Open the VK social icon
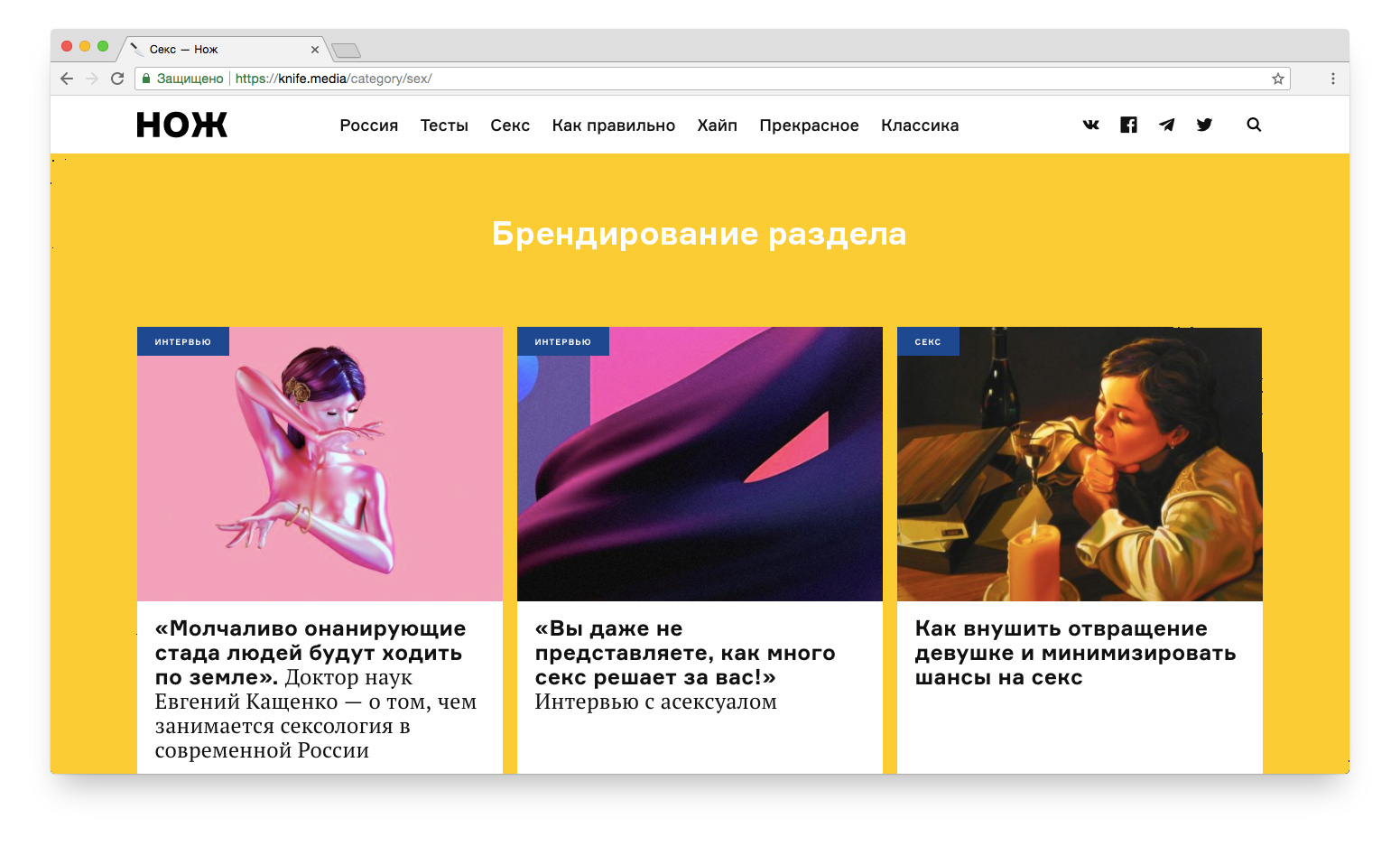The width and height of the screenshot is (1400, 846). pos(1090,125)
